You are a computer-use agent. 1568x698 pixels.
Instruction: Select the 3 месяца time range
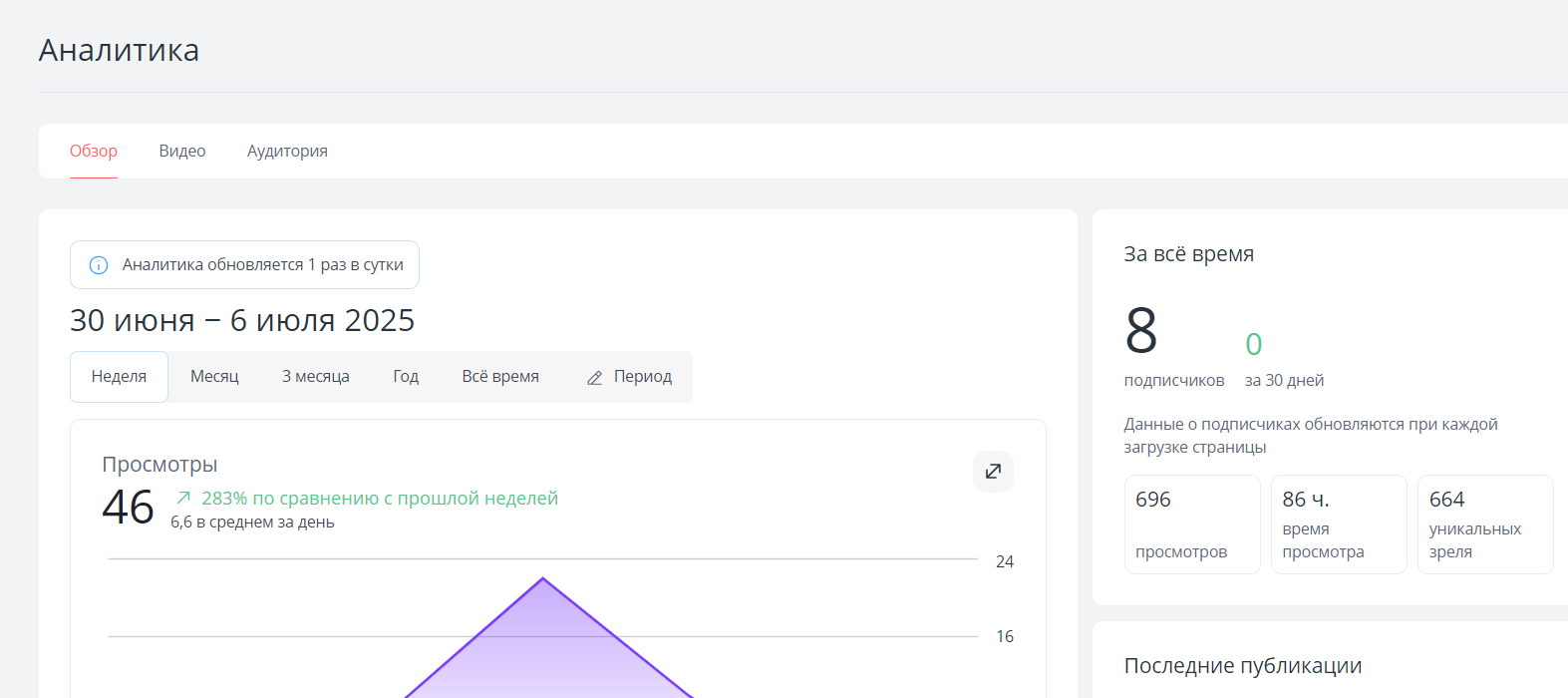point(315,377)
